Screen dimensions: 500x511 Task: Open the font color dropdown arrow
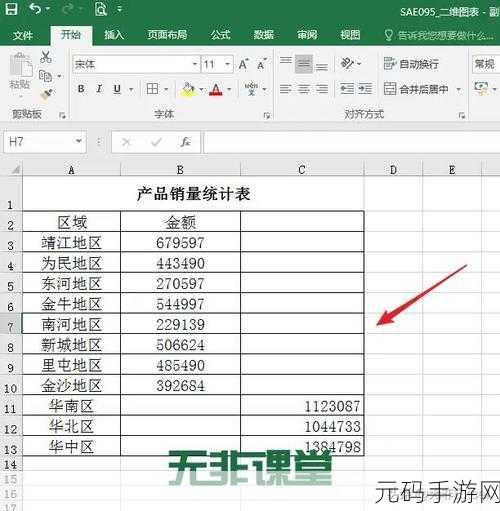coord(229,89)
